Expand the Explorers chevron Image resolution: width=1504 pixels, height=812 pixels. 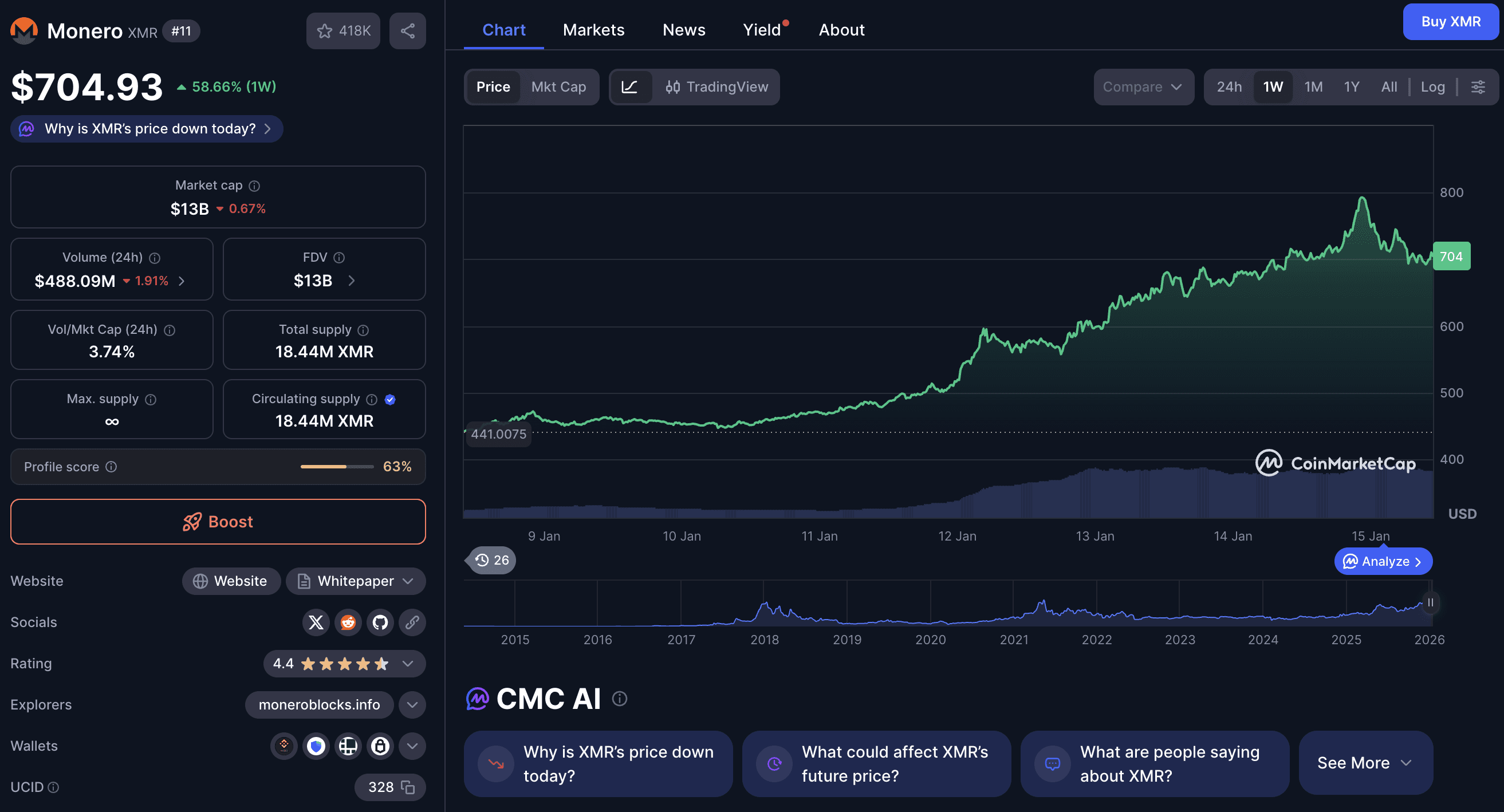coord(412,704)
